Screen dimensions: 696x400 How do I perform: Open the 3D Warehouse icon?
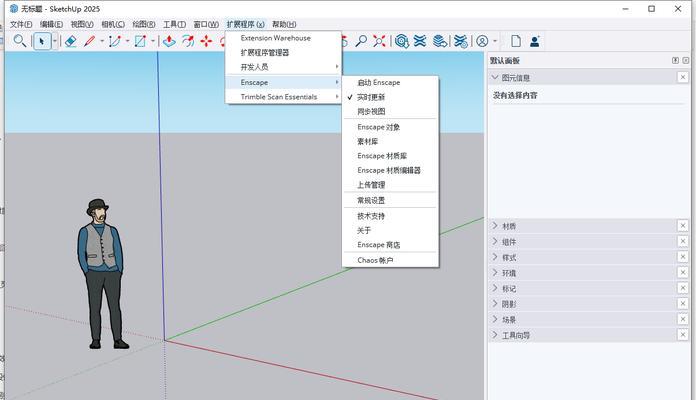coord(402,41)
